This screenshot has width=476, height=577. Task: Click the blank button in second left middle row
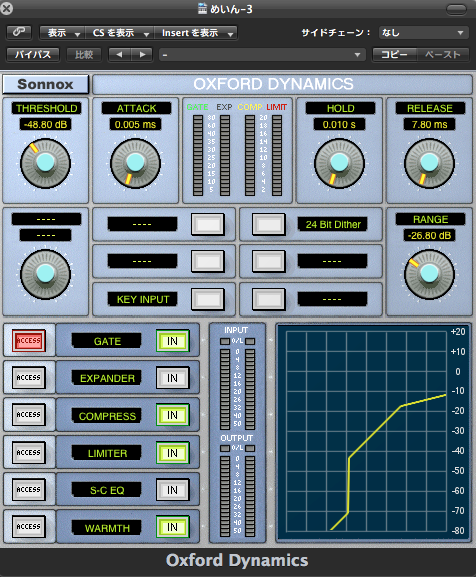(208, 261)
